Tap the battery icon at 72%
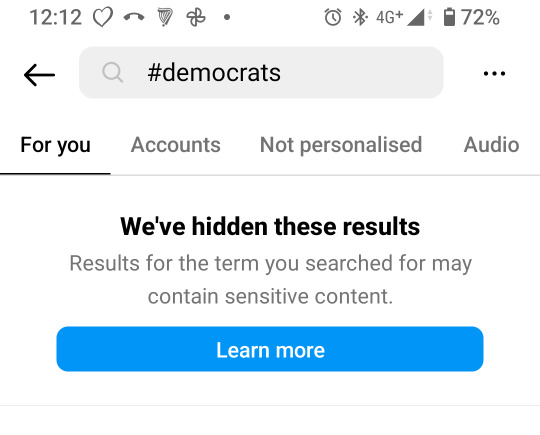540x435 pixels. (x=449, y=17)
